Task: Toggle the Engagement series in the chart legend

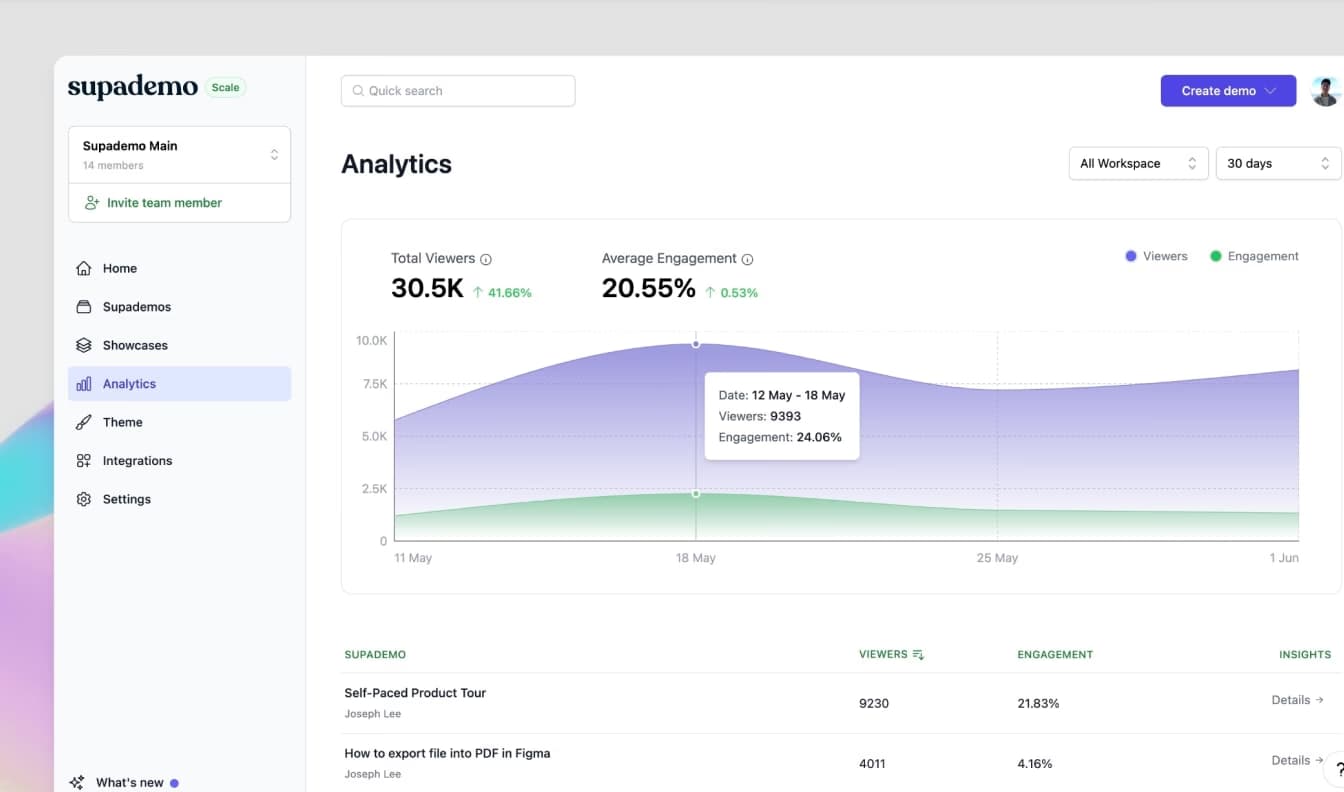Action: point(1254,256)
